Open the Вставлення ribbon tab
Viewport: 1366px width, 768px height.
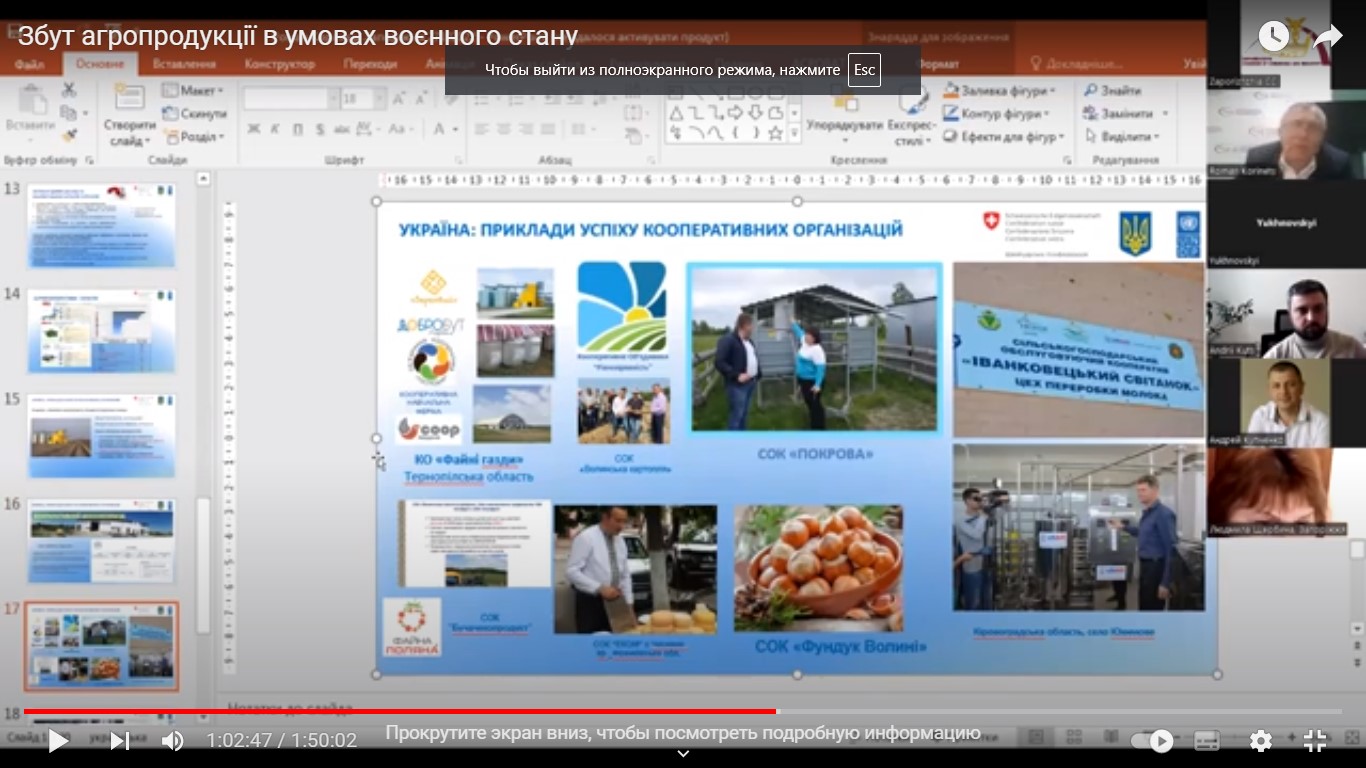[x=185, y=64]
